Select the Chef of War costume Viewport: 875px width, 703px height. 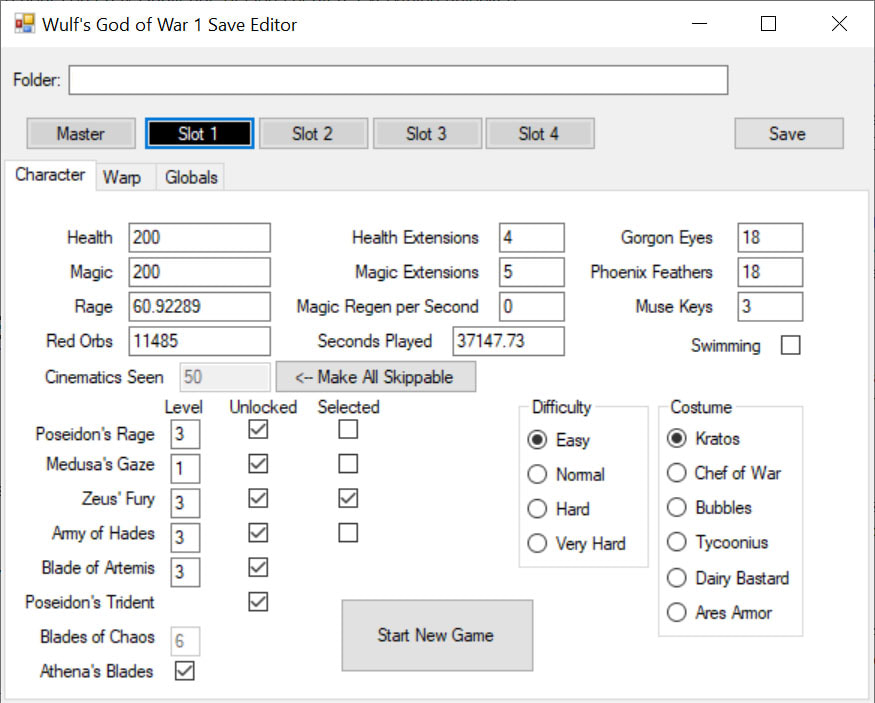click(724, 473)
